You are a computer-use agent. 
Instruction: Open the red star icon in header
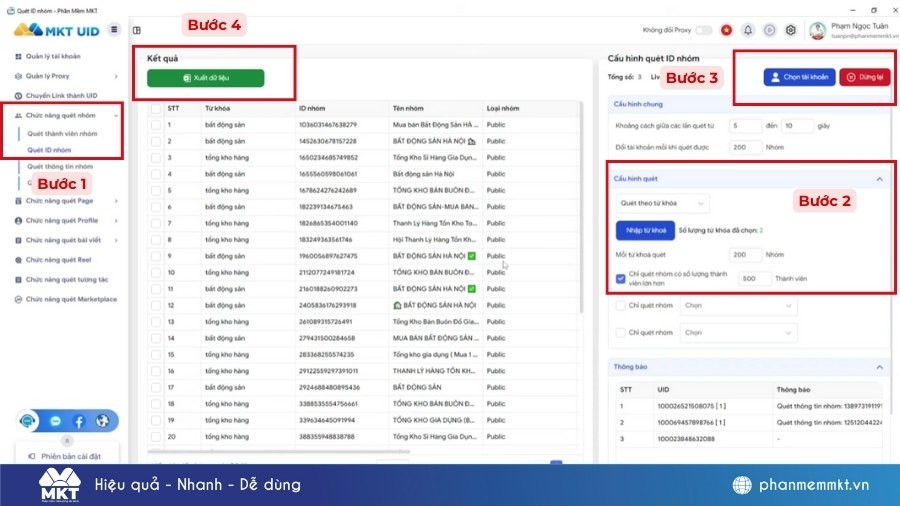[727, 30]
